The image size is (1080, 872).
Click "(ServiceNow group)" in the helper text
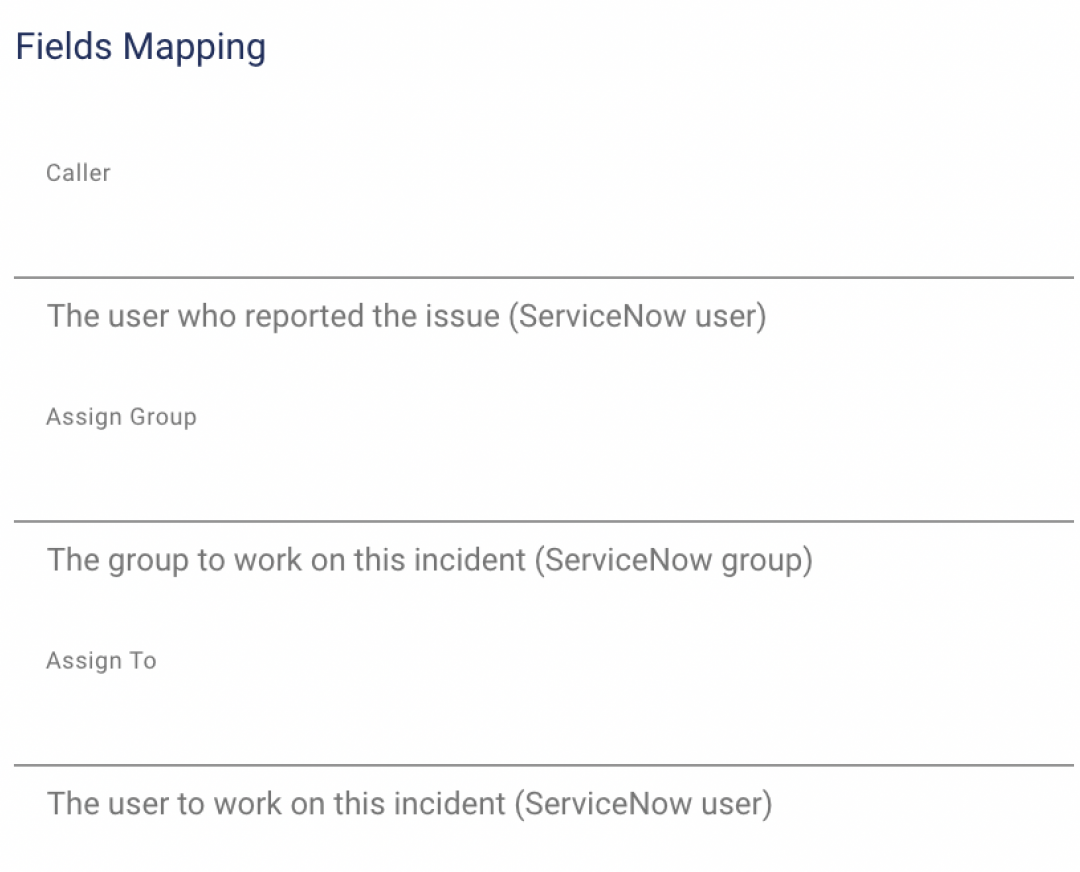pyautogui.click(x=673, y=560)
